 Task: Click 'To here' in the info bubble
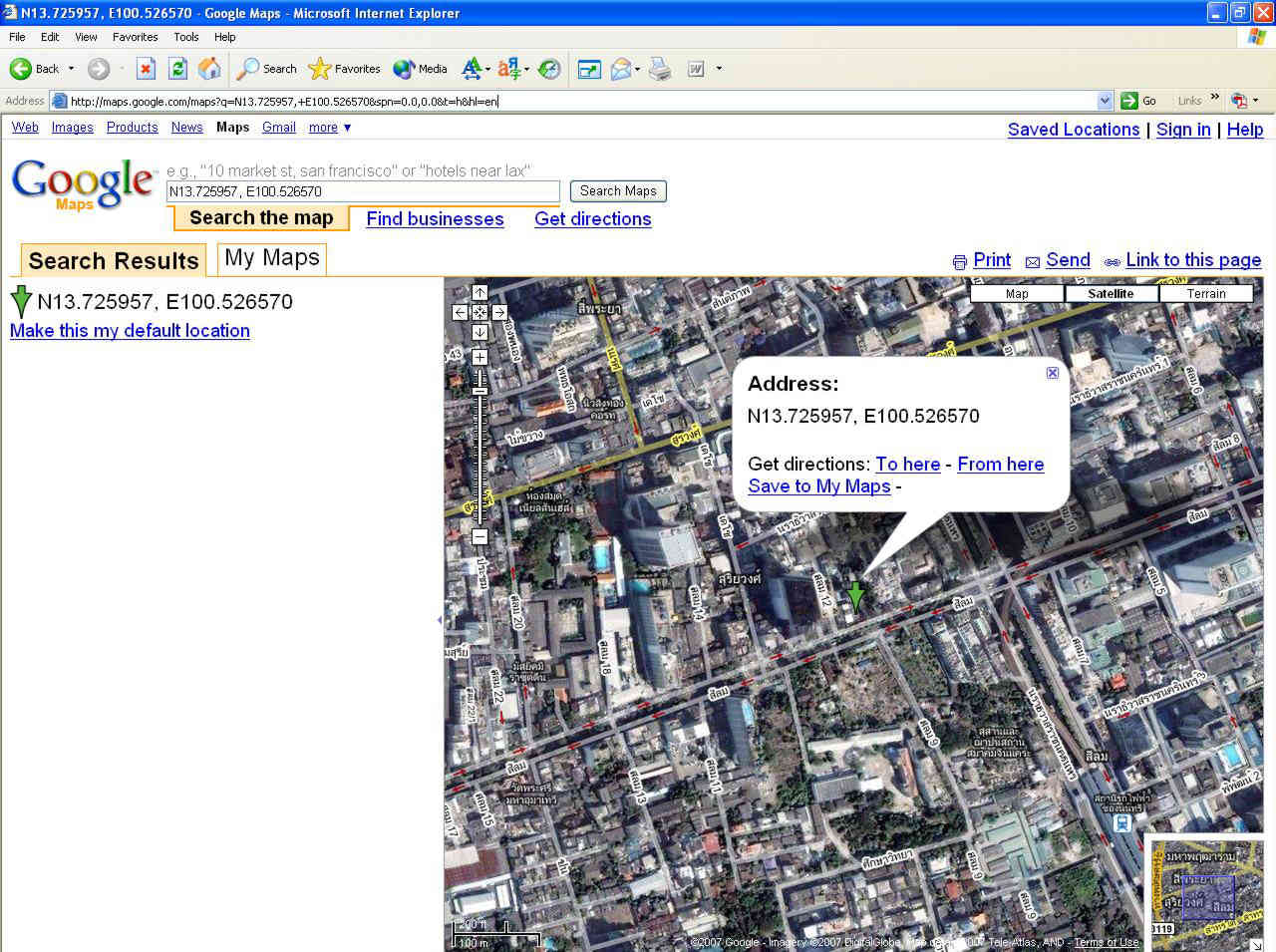[x=908, y=465]
